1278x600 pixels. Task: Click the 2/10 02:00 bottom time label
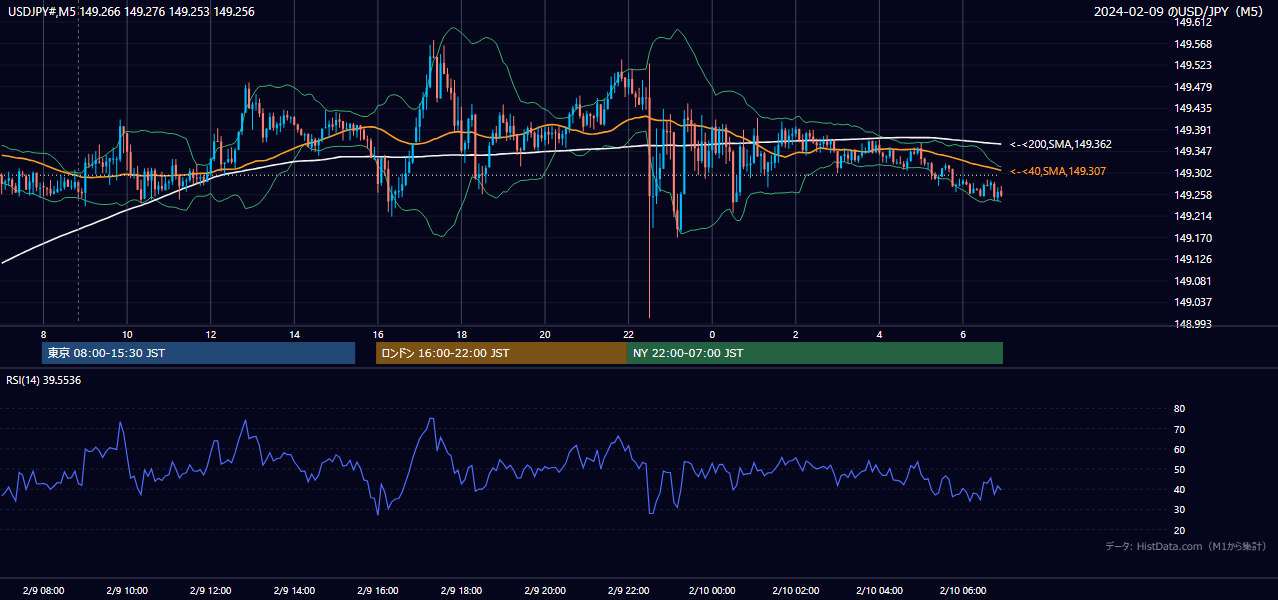pos(796,590)
